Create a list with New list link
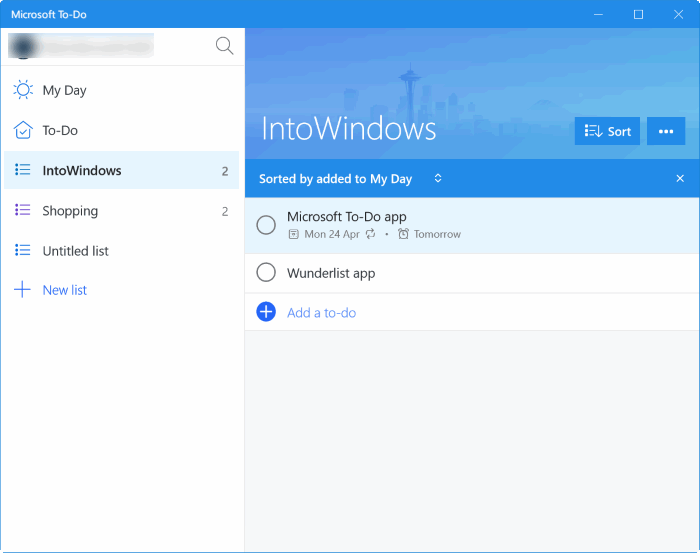Image resolution: width=700 pixels, height=553 pixels. pyautogui.click(x=65, y=290)
